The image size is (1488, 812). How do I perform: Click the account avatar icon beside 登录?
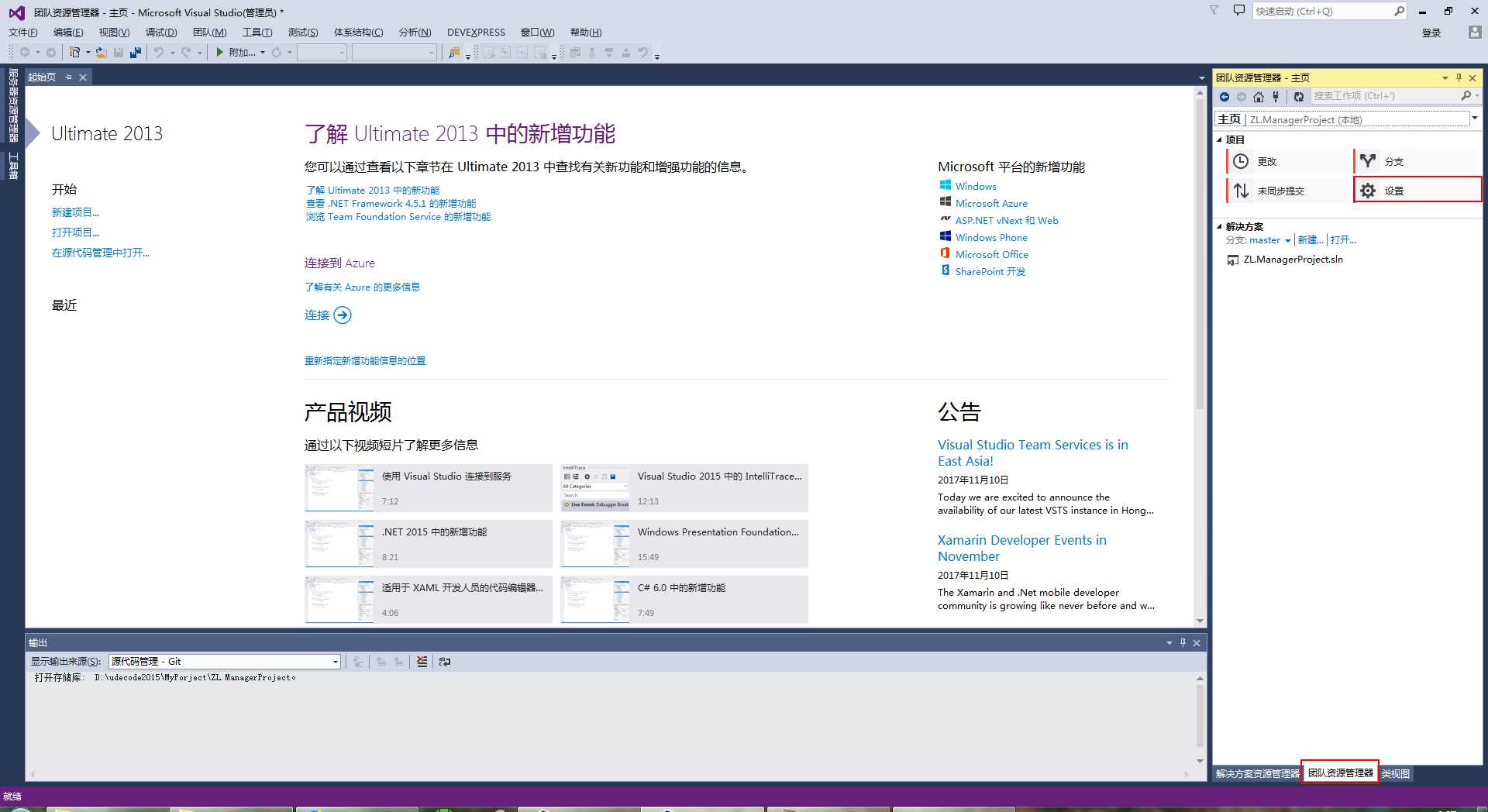[x=1475, y=32]
